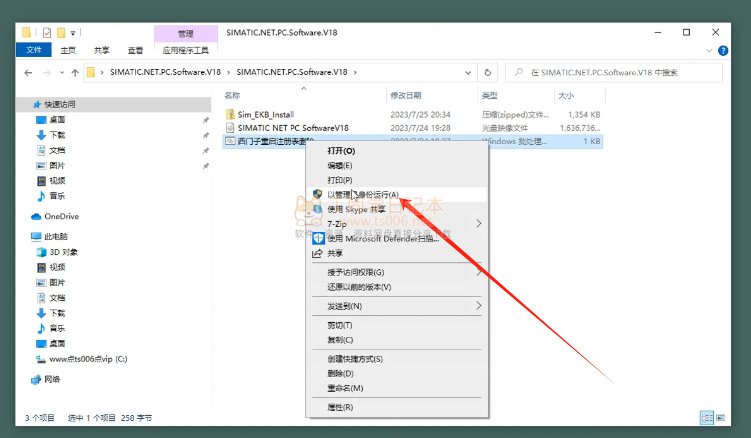Open 音乐 under quick access
Image resolution: width=751 pixels, height=438 pixels.
[x=57, y=196]
